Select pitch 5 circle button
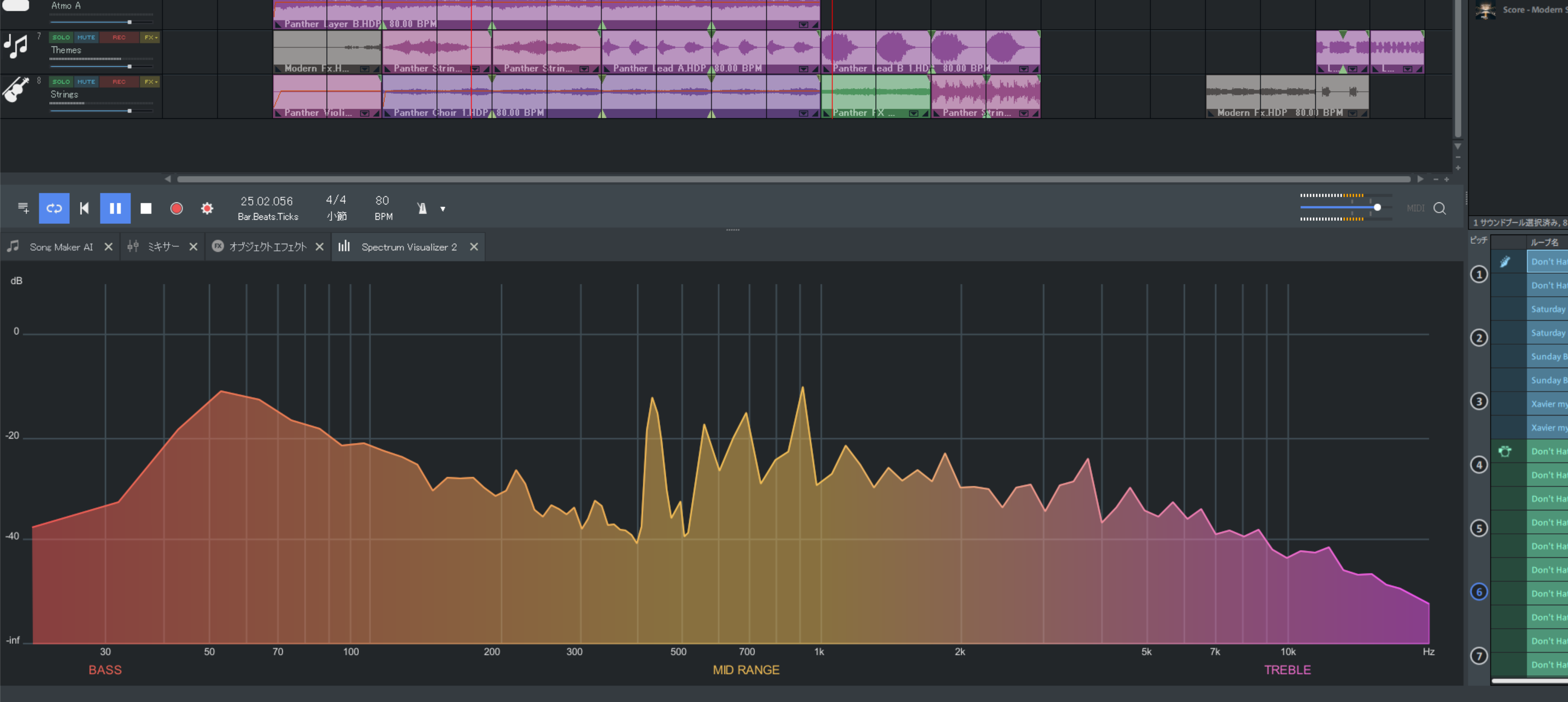This screenshot has width=1568, height=702. 1479,528
